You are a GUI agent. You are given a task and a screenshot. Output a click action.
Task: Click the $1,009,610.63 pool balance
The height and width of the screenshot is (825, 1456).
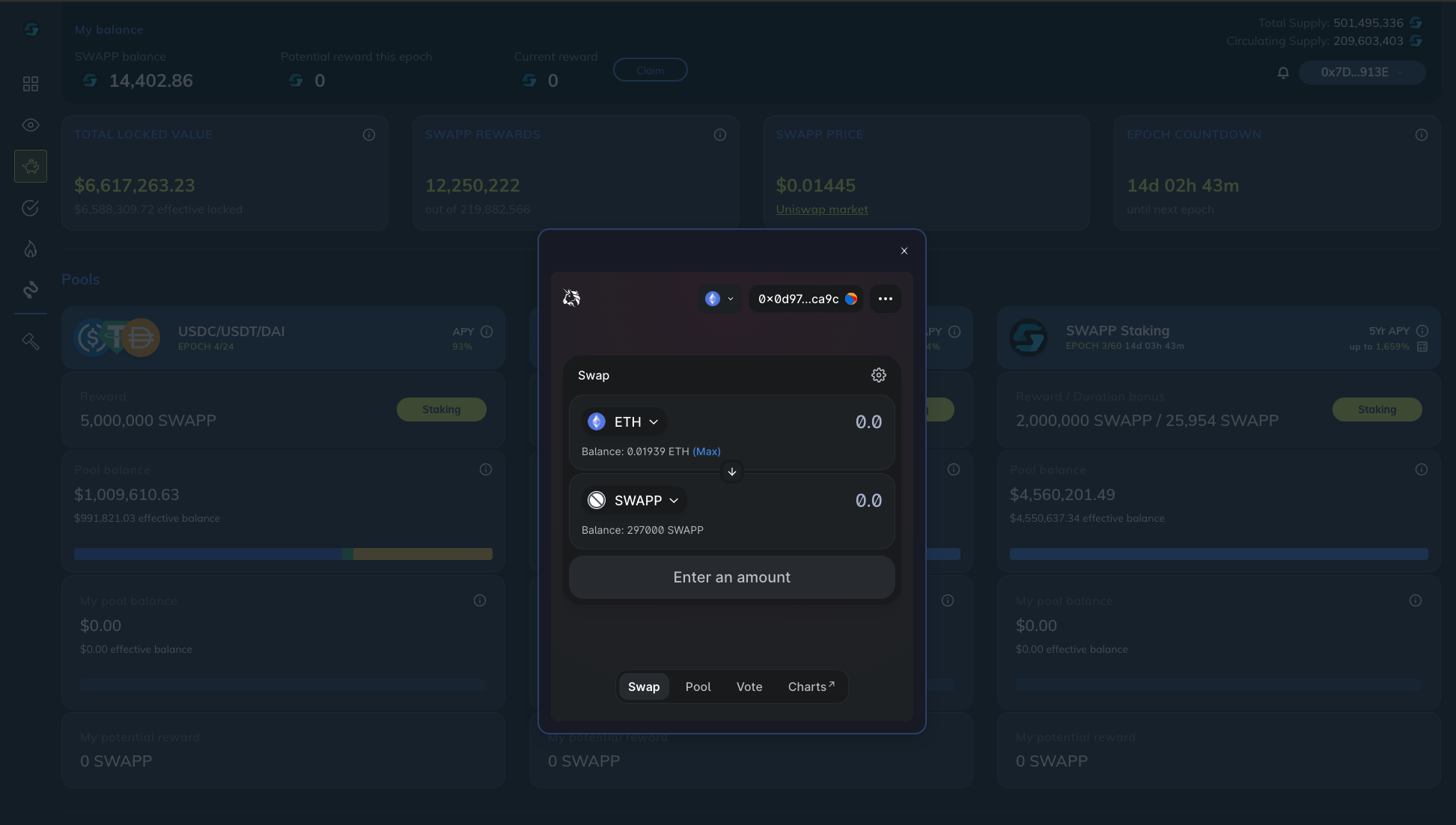127,495
